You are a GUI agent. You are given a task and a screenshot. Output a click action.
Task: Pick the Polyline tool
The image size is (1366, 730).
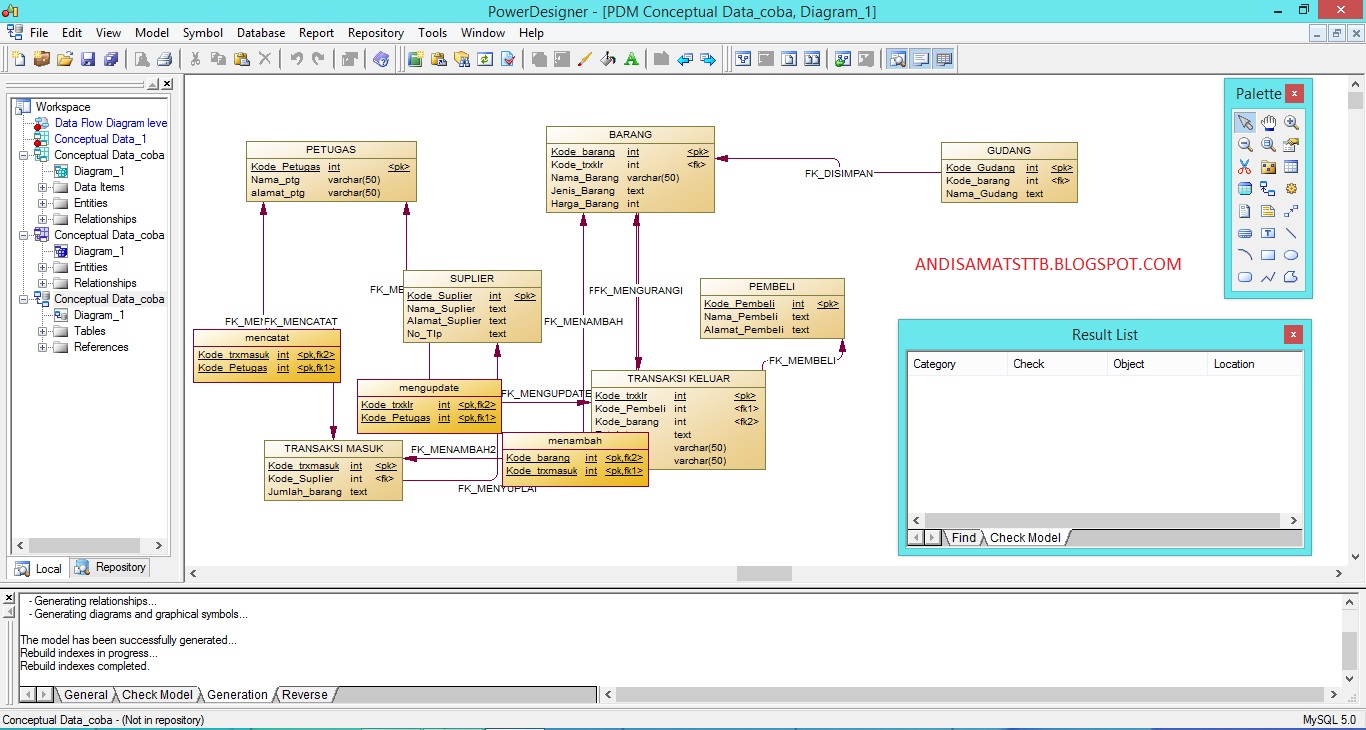pyautogui.click(x=1268, y=277)
